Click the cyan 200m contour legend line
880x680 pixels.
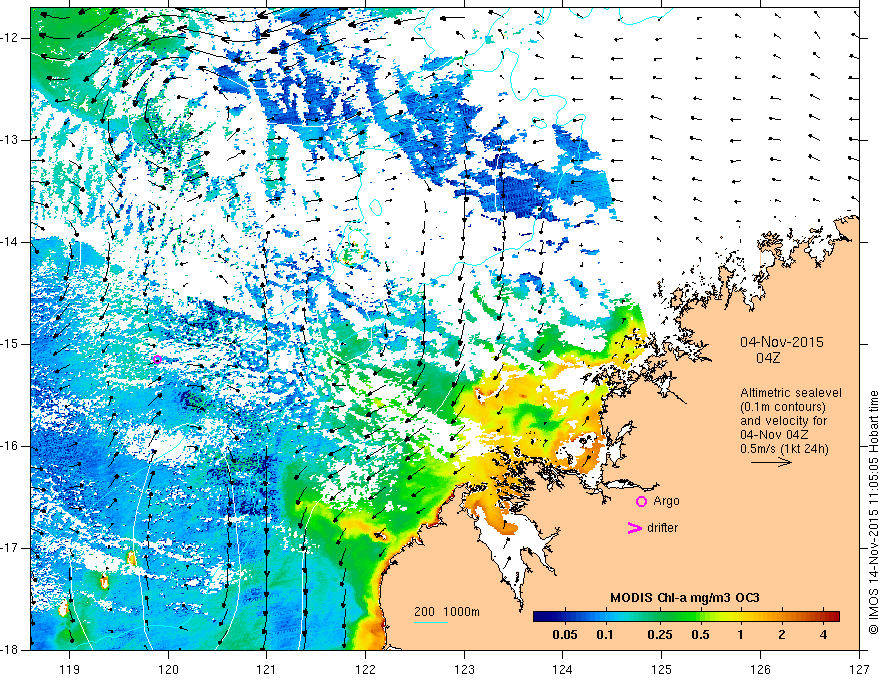[430, 622]
